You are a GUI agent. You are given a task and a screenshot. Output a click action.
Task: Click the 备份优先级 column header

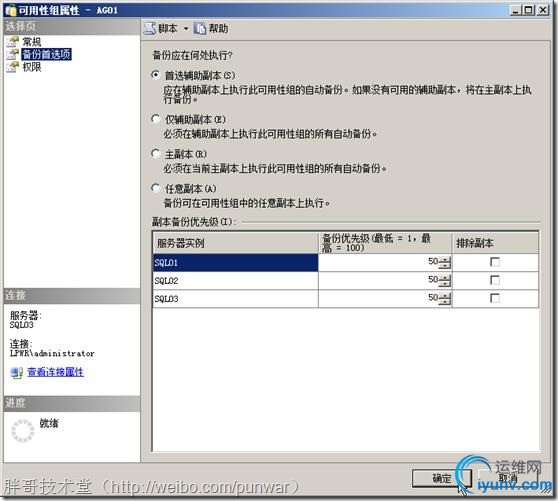(385, 243)
